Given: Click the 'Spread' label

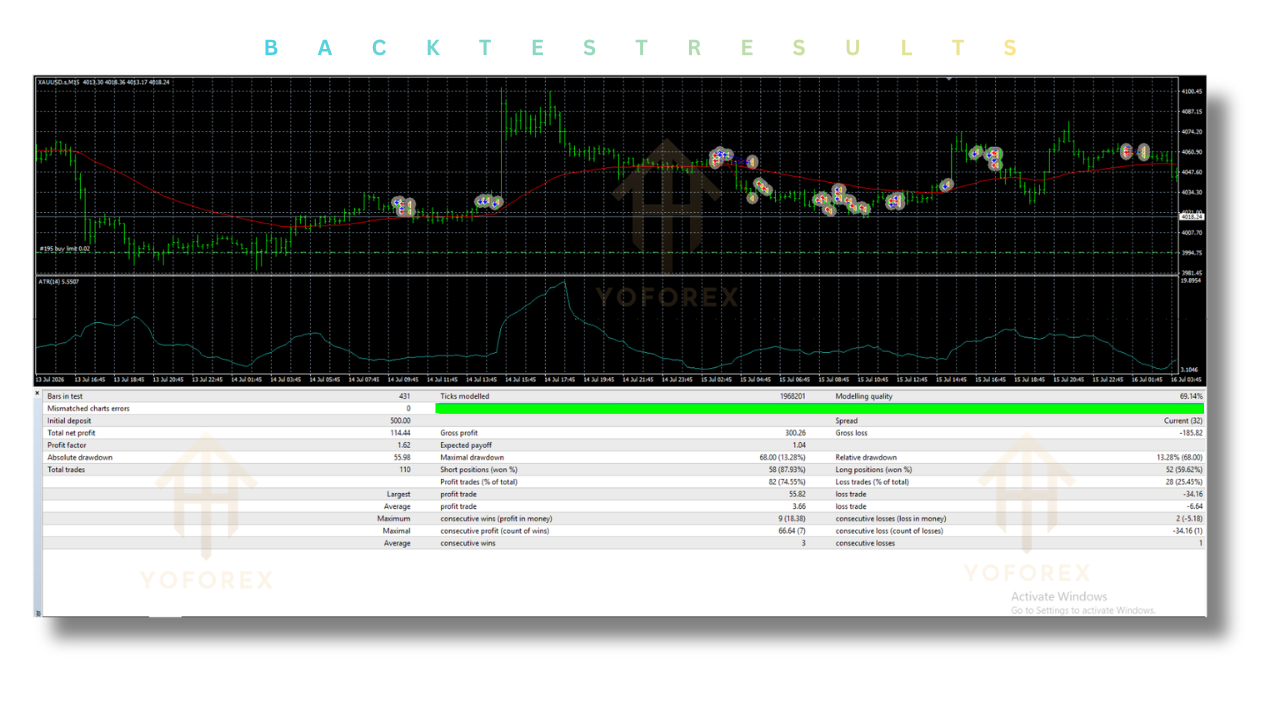Looking at the screenshot, I should pyautogui.click(x=846, y=421).
